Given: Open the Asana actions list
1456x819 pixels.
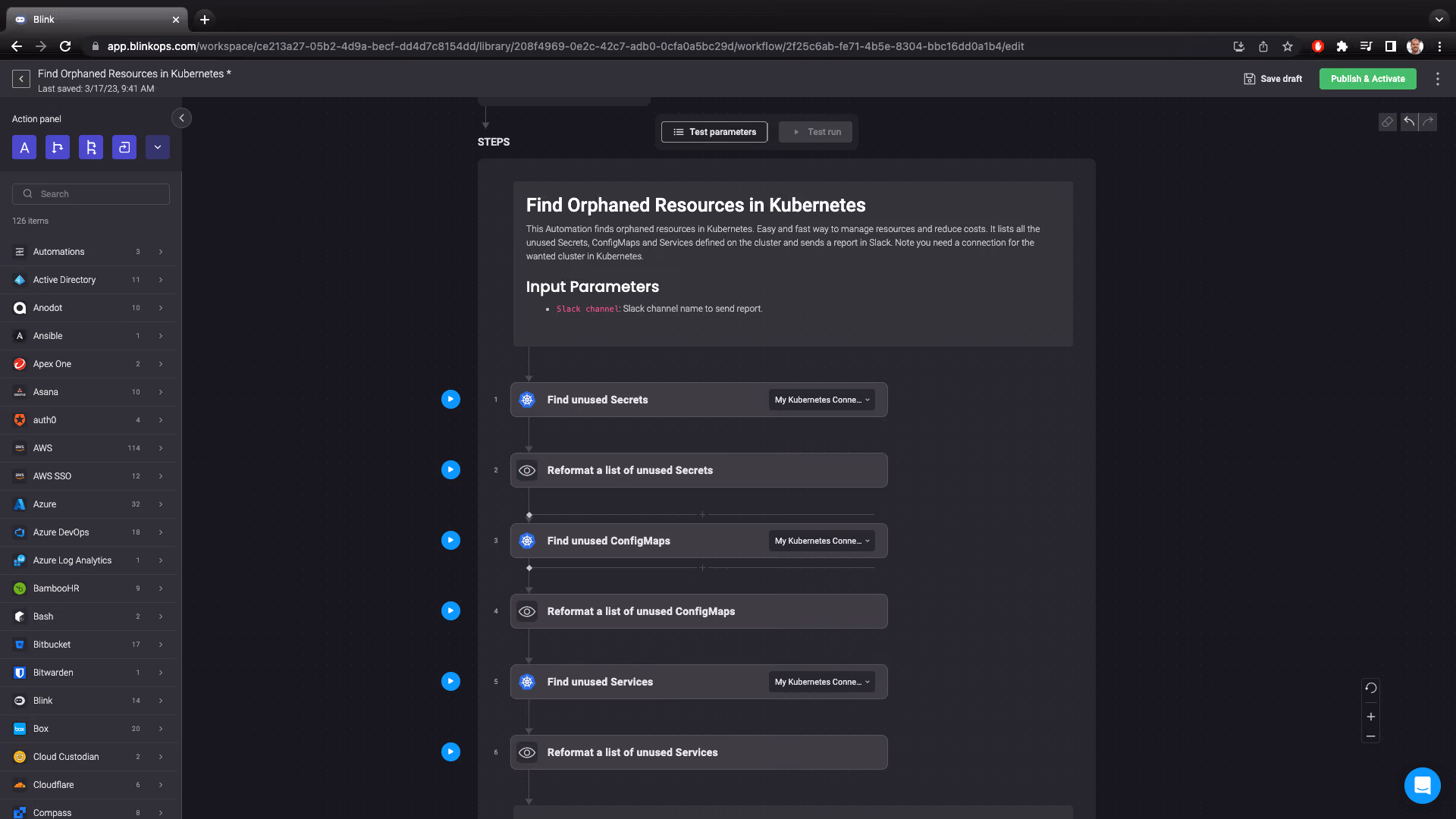Looking at the screenshot, I should click(x=88, y=392).
